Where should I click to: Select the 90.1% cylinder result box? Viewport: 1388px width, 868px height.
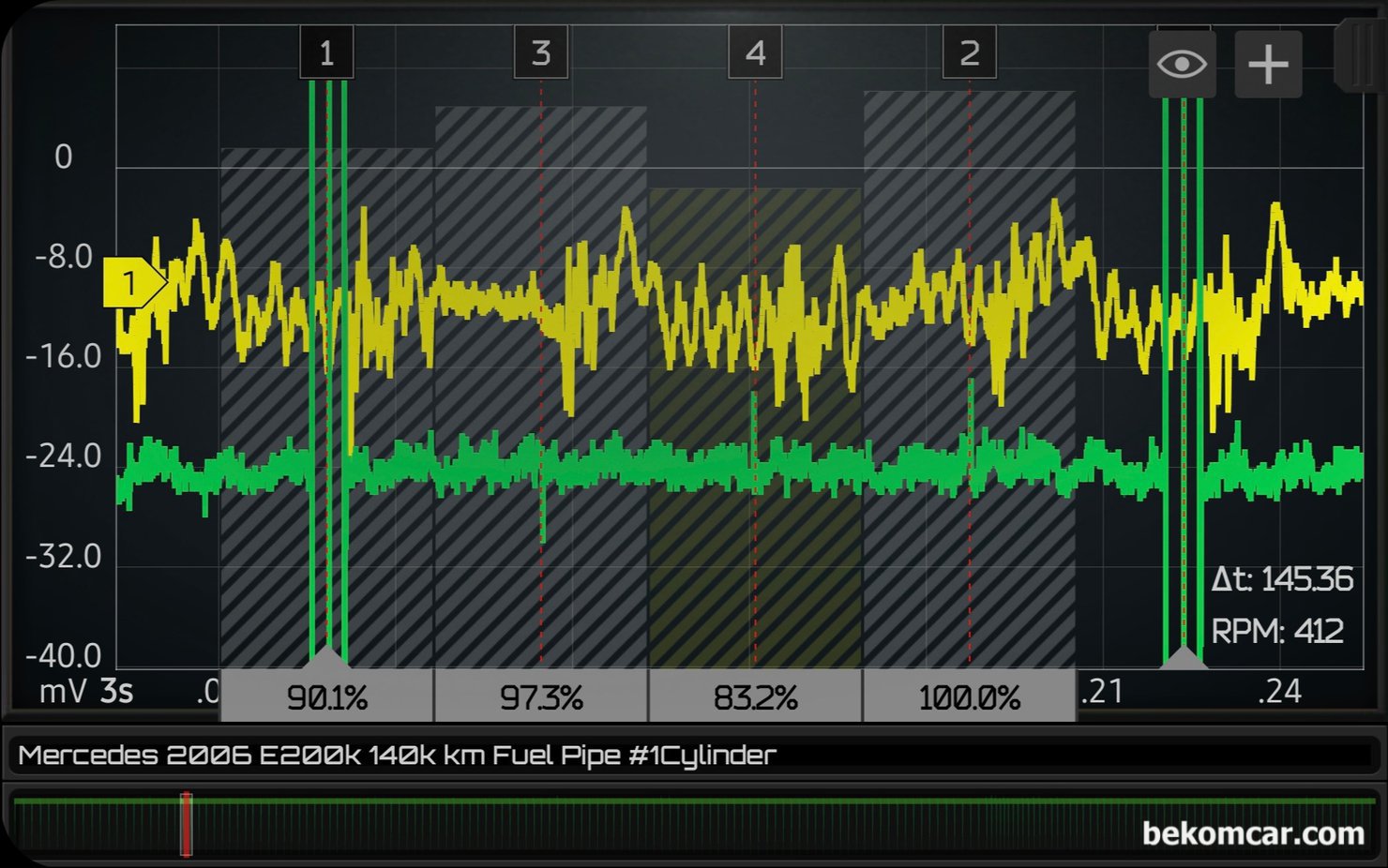click(326, 696)
